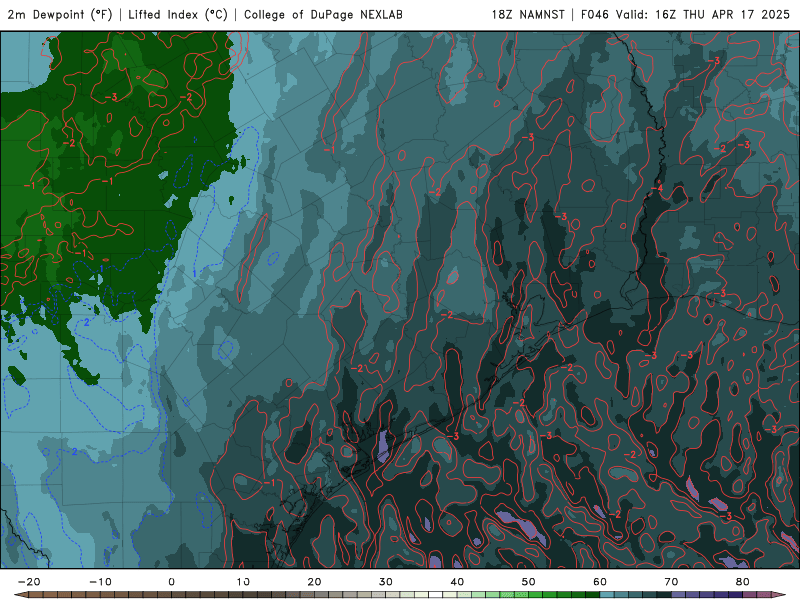Click the "2m Dewpoint (°F)" title text
This screenshot has width=800, height=600.
(60, 15)
